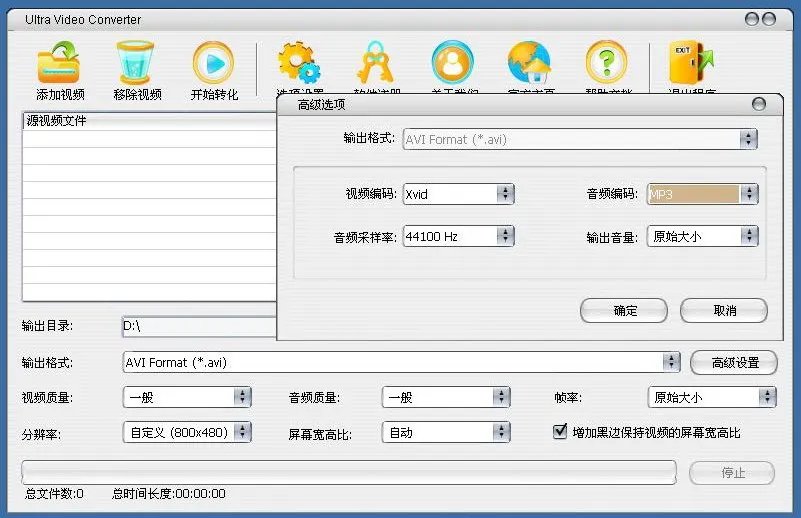
Task: Click the 高级选项 dialog title
Action: pos(321,105)
